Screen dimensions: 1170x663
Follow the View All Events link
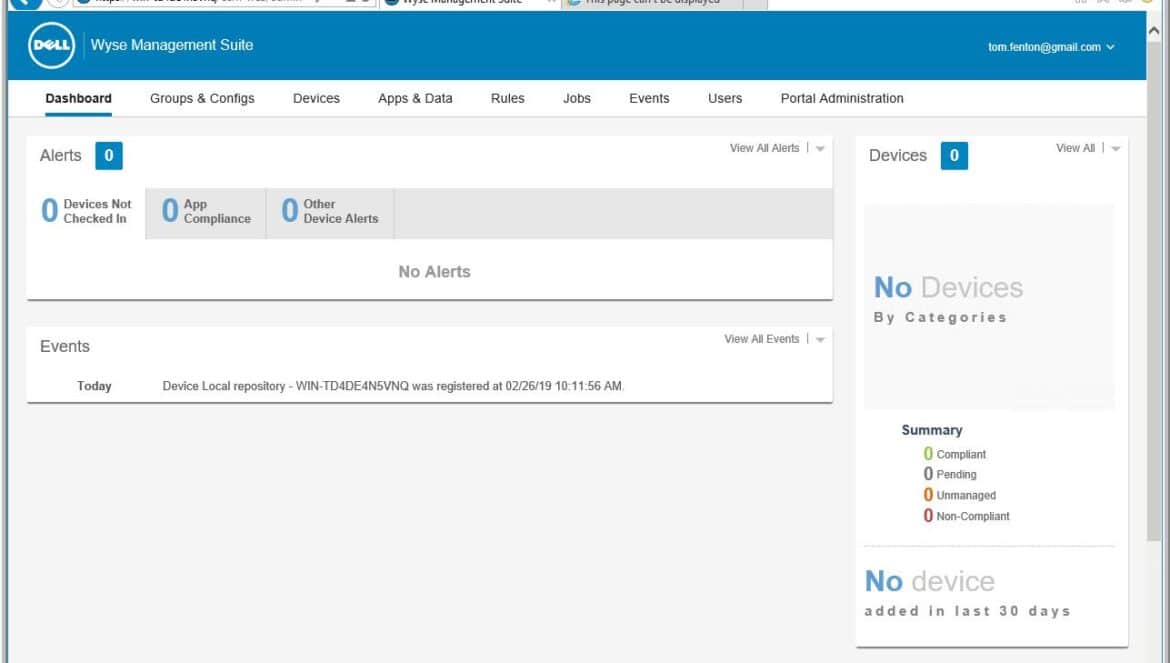coord(761,339)
